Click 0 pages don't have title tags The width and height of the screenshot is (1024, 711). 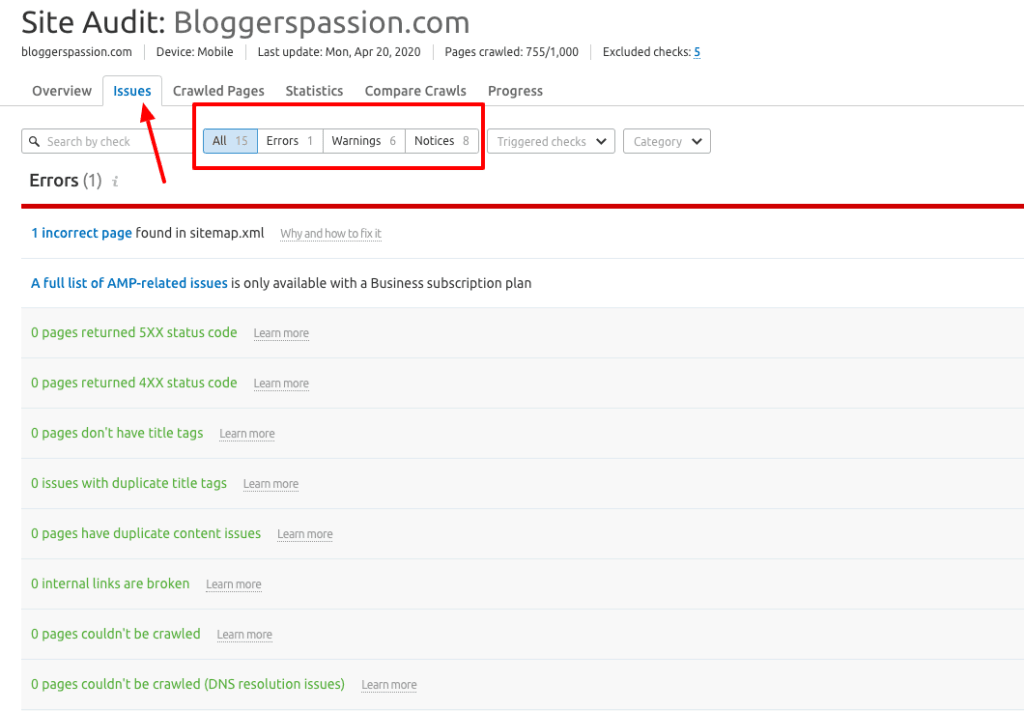[117, 433]
